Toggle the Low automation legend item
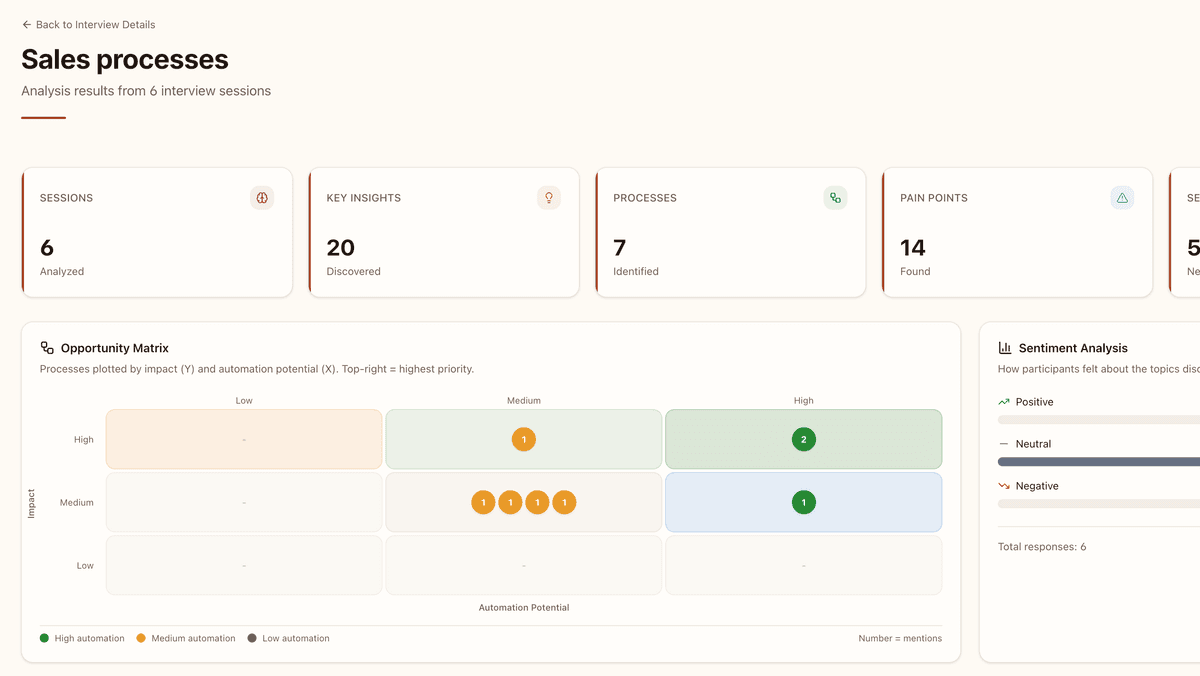The width and height of the screenshot is (1200, 676). coord(288,637)
